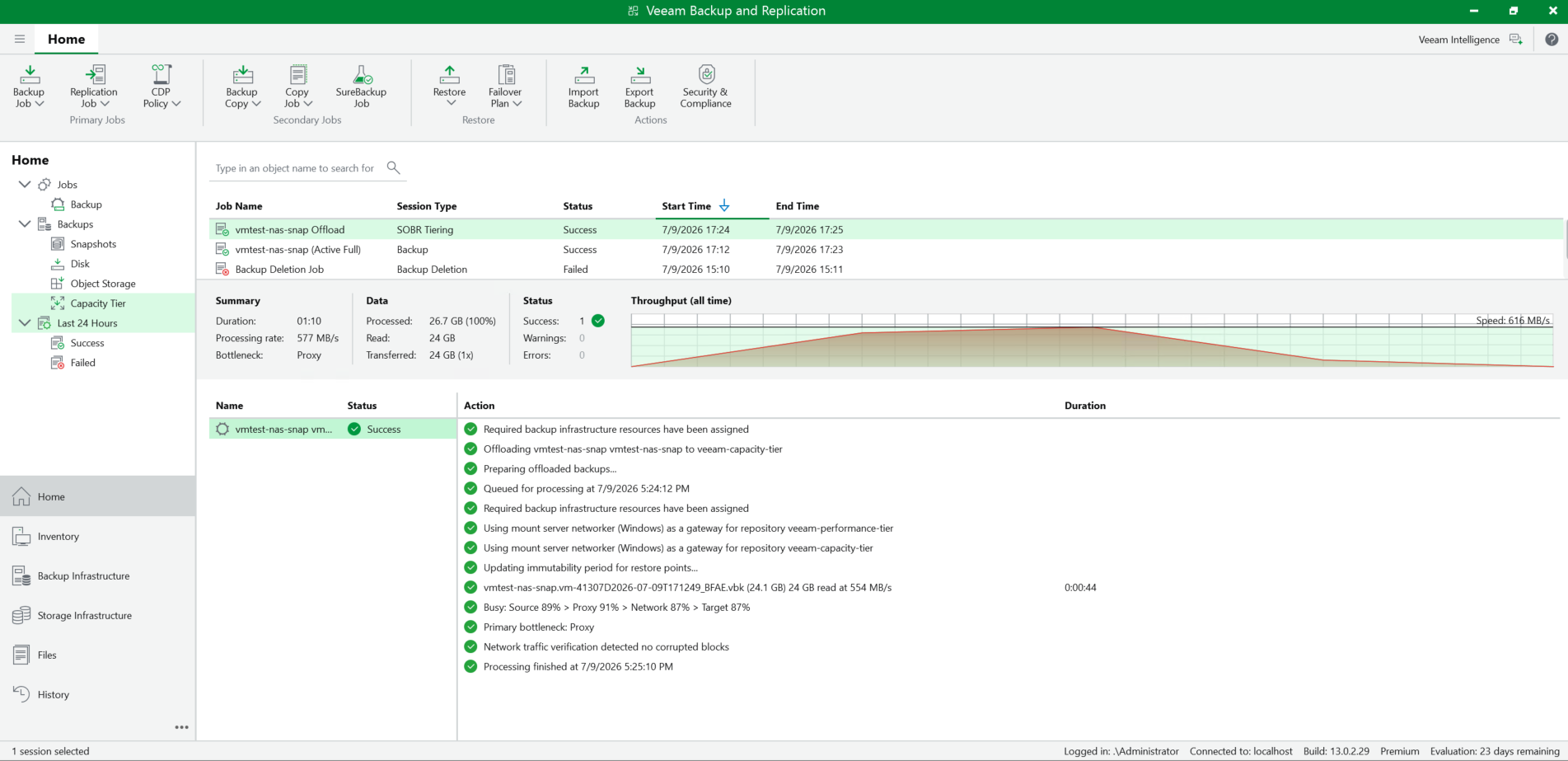
Task: Click the search magnifier icon
Action: [393, 168]
